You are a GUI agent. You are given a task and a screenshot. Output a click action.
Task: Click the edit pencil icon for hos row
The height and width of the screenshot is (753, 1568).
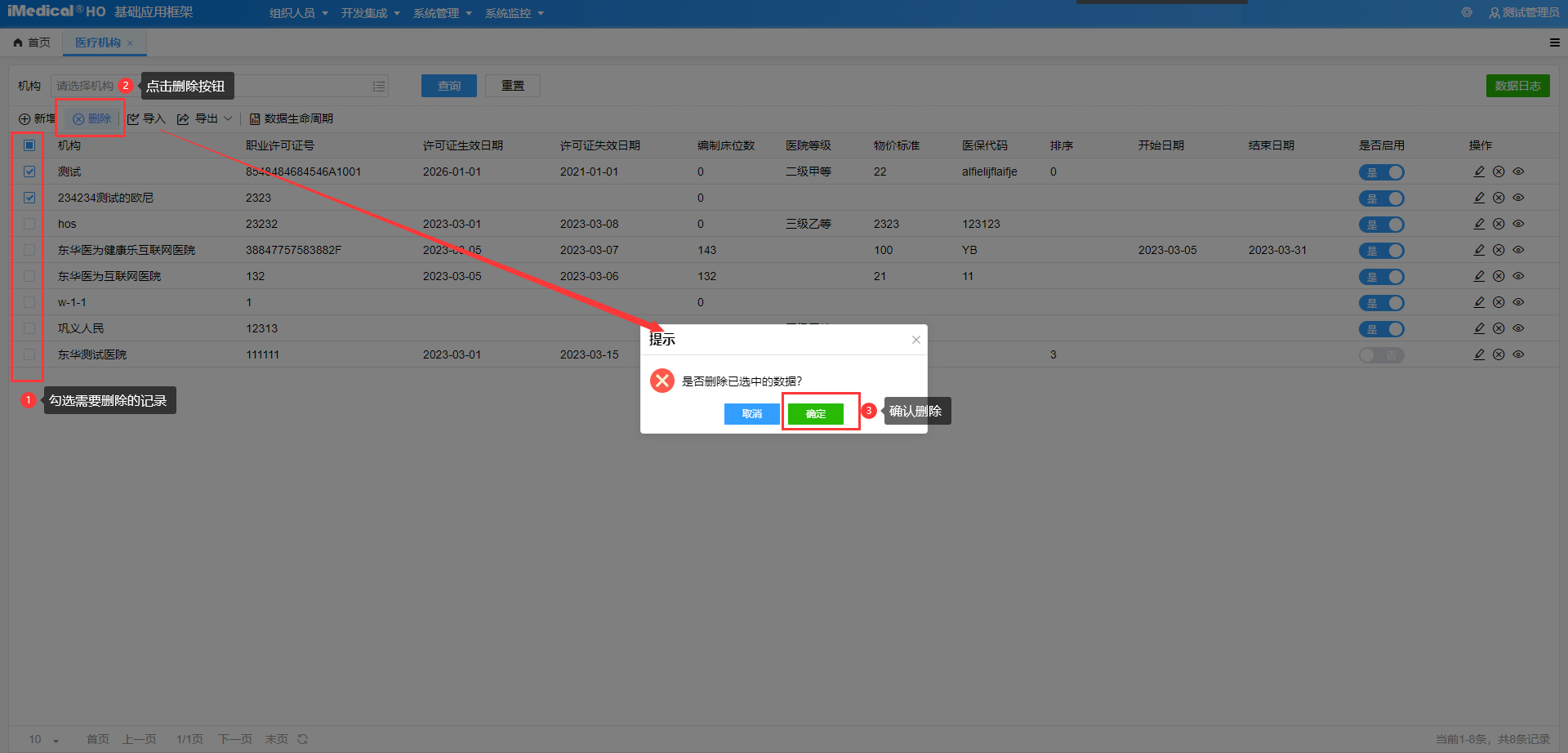pos(1479,224)
